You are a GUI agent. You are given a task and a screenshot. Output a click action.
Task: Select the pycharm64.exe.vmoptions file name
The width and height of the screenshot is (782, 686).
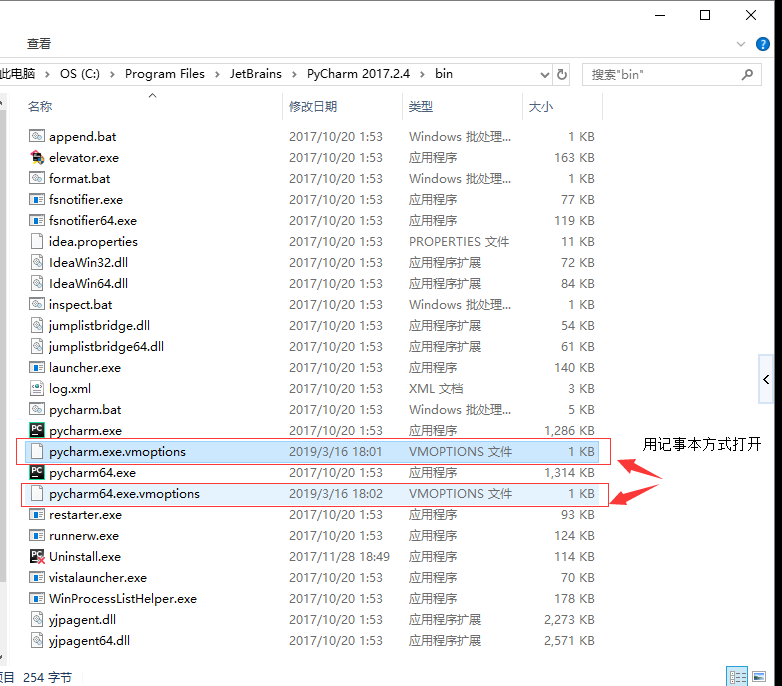point(124,494)
